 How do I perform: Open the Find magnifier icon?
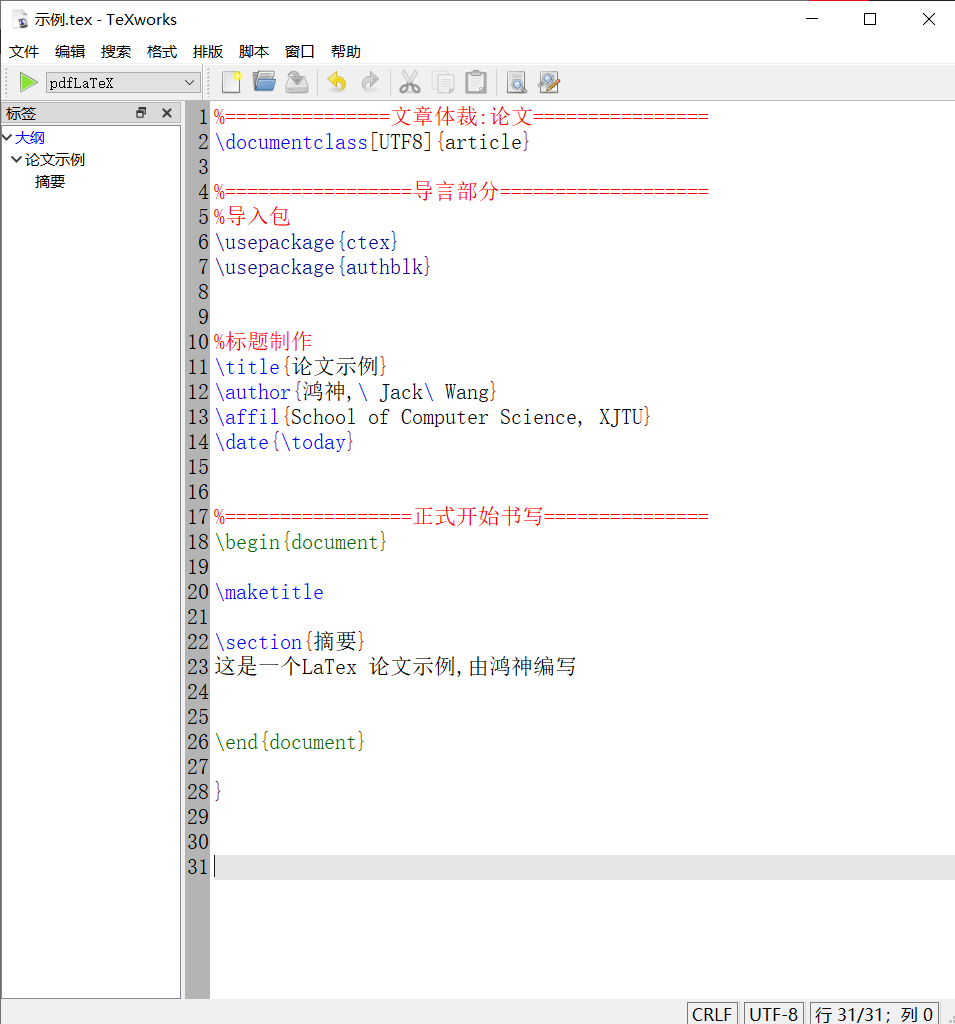[x=517, y=82]
